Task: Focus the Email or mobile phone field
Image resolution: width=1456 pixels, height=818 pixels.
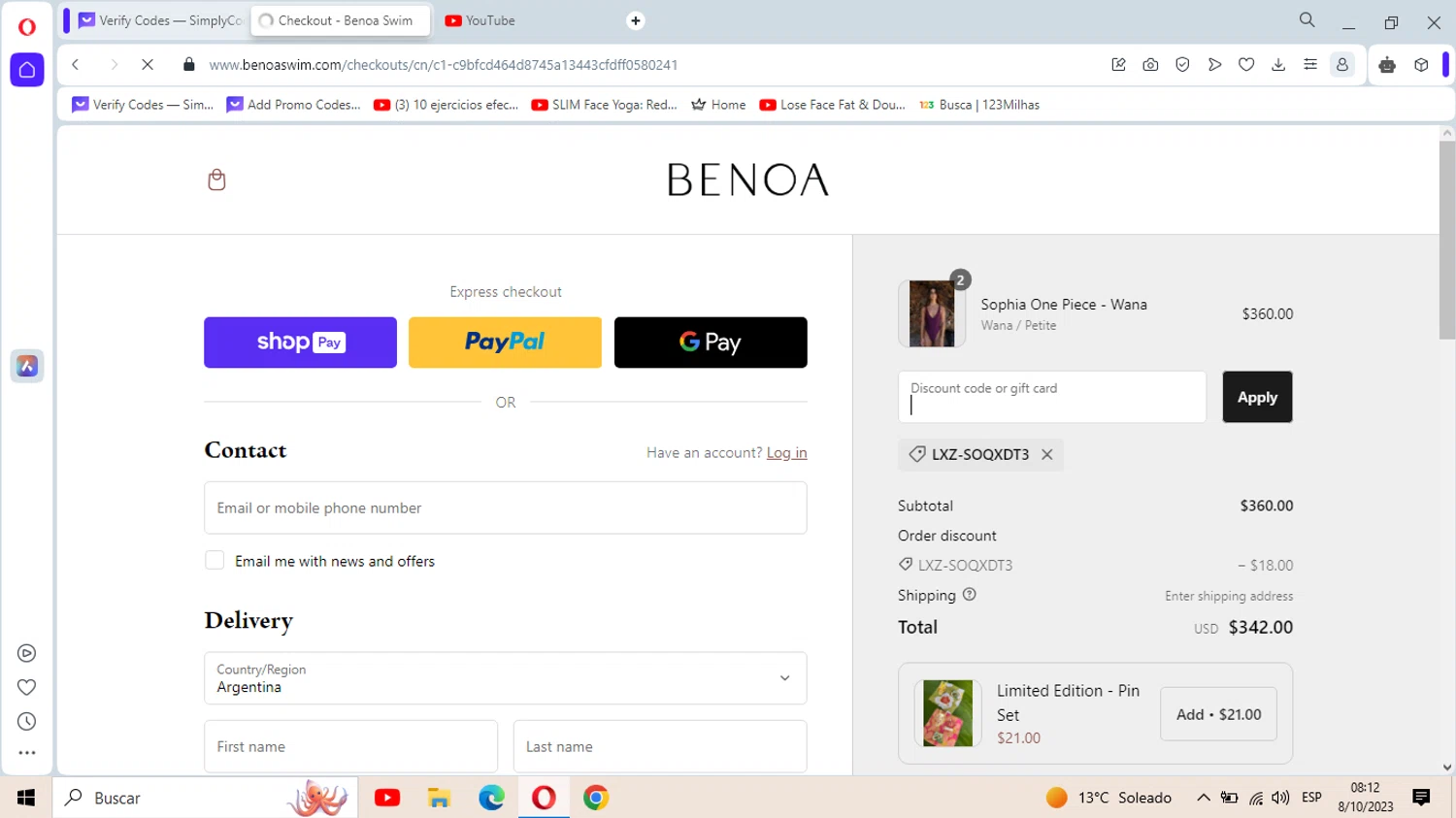Action: point(505,507)
